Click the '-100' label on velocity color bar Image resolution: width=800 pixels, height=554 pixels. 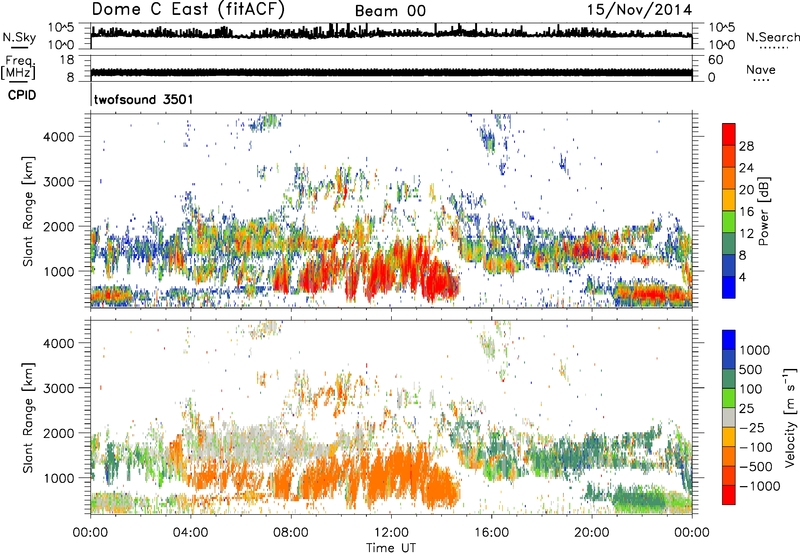click(x=756, y=447)
